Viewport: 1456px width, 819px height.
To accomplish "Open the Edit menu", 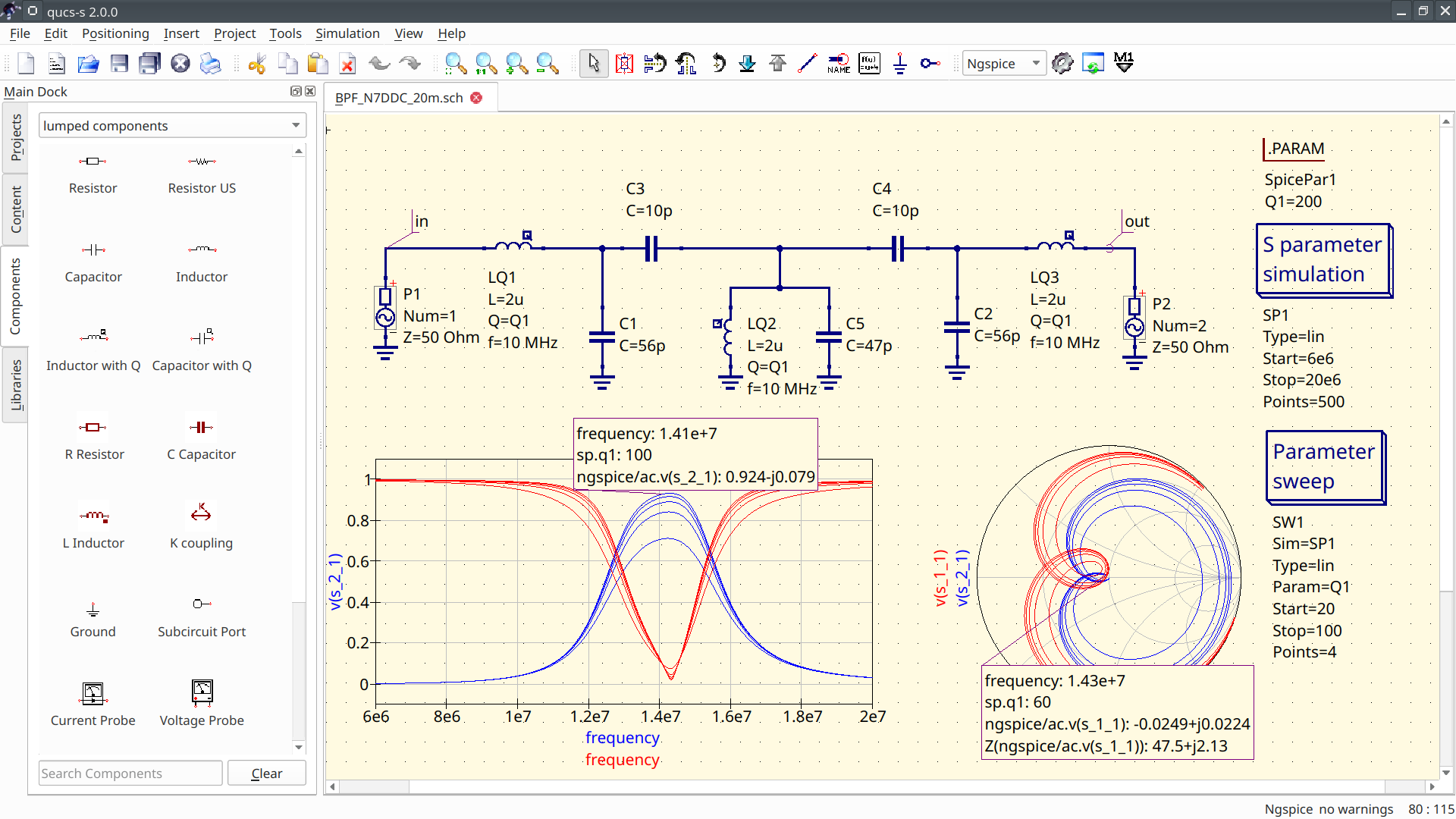I will [x=55, y=33].
